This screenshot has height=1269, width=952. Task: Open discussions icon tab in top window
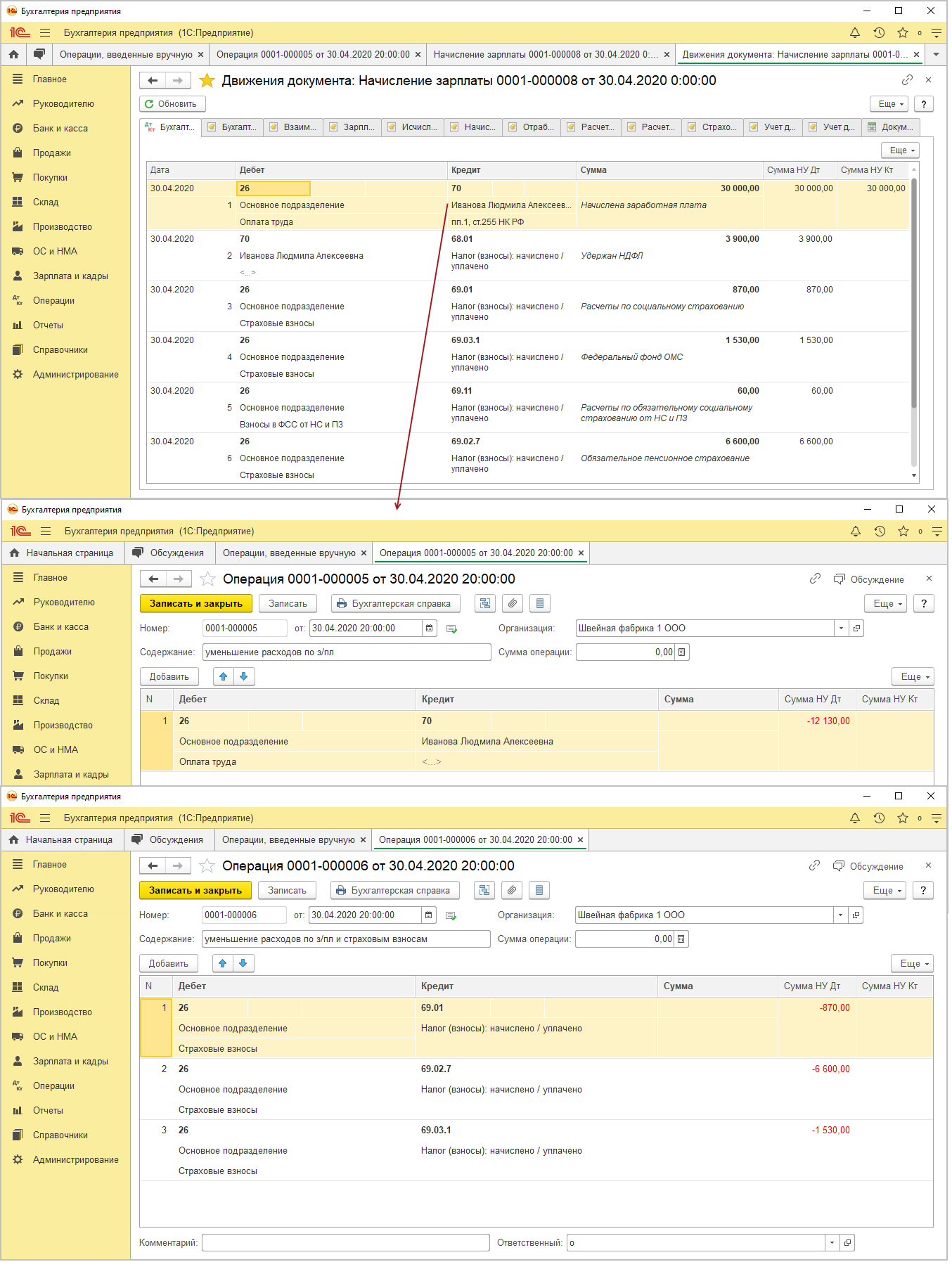click(39, 54)
